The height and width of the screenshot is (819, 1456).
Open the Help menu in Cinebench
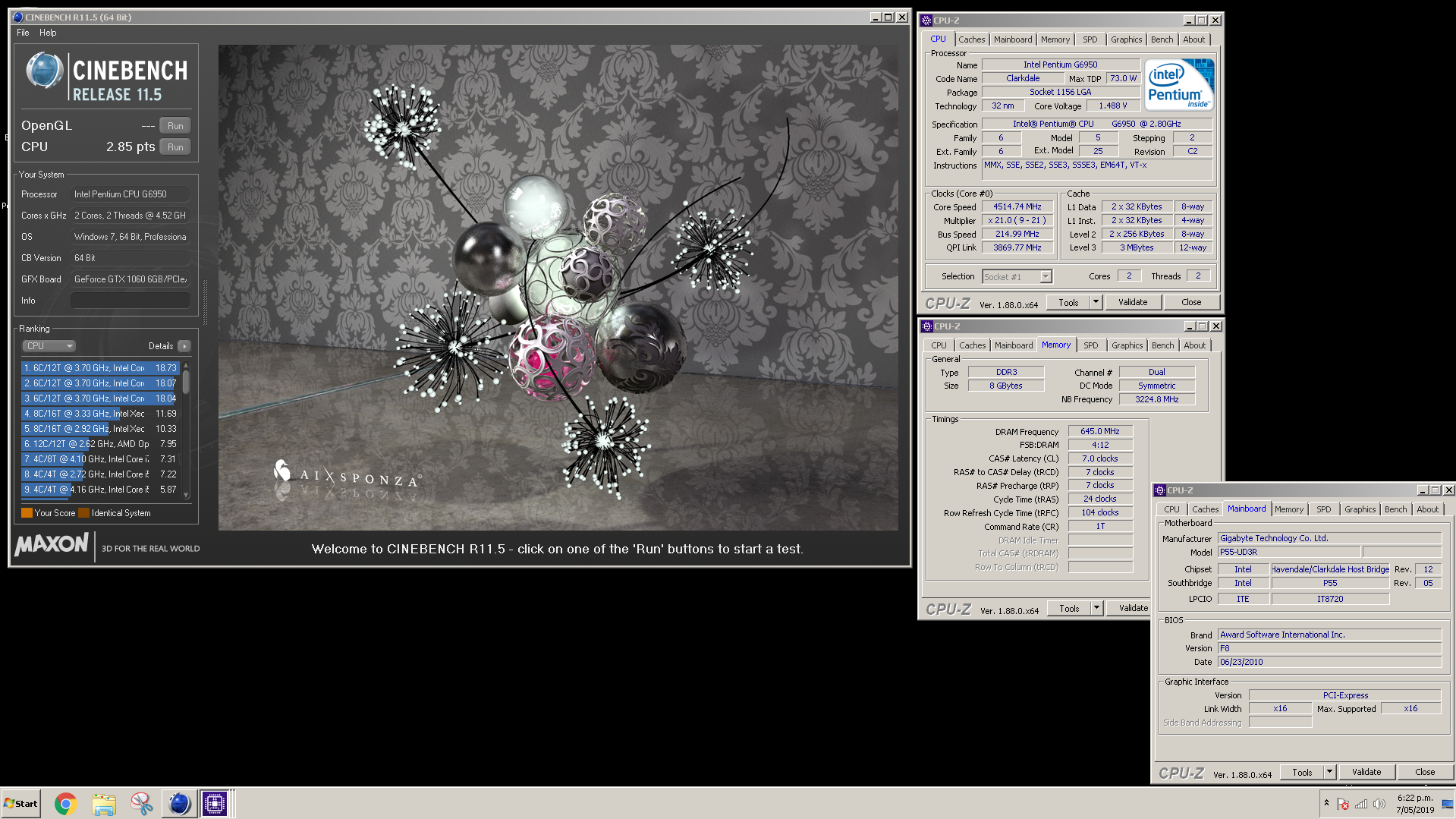pyautogui.click(x=48, y=33)
